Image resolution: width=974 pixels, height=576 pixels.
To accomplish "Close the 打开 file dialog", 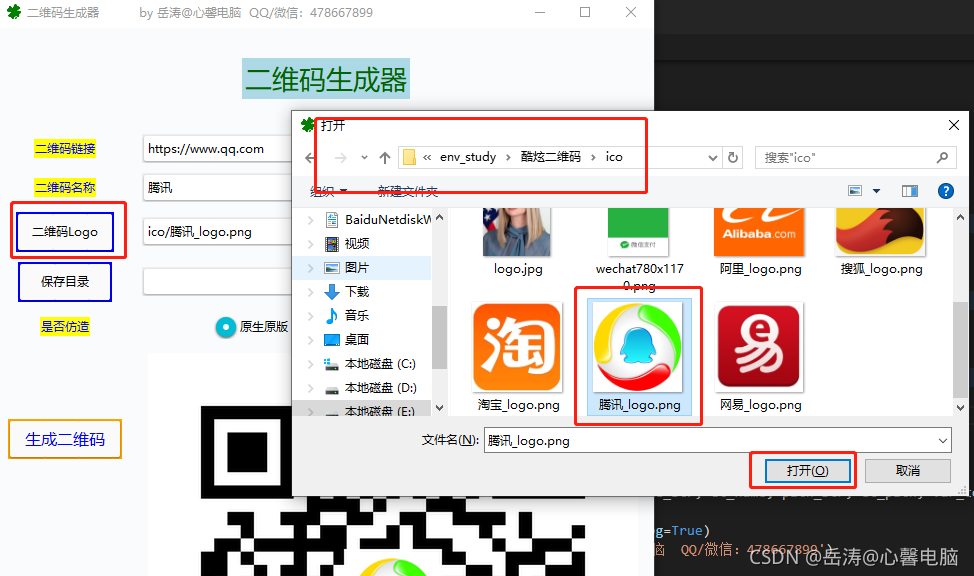I will click(954, 125).
